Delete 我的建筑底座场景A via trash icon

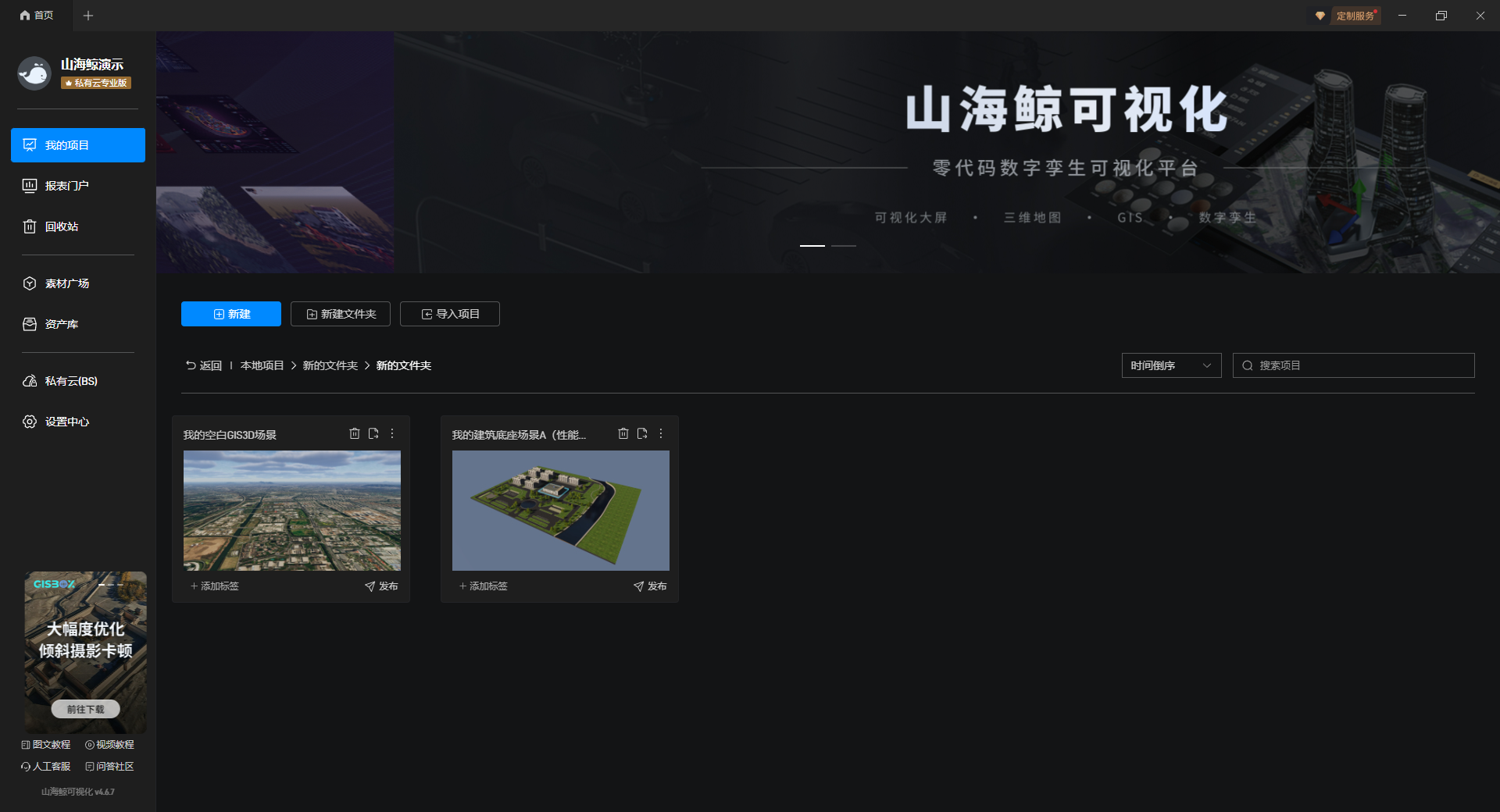(623, 433)
